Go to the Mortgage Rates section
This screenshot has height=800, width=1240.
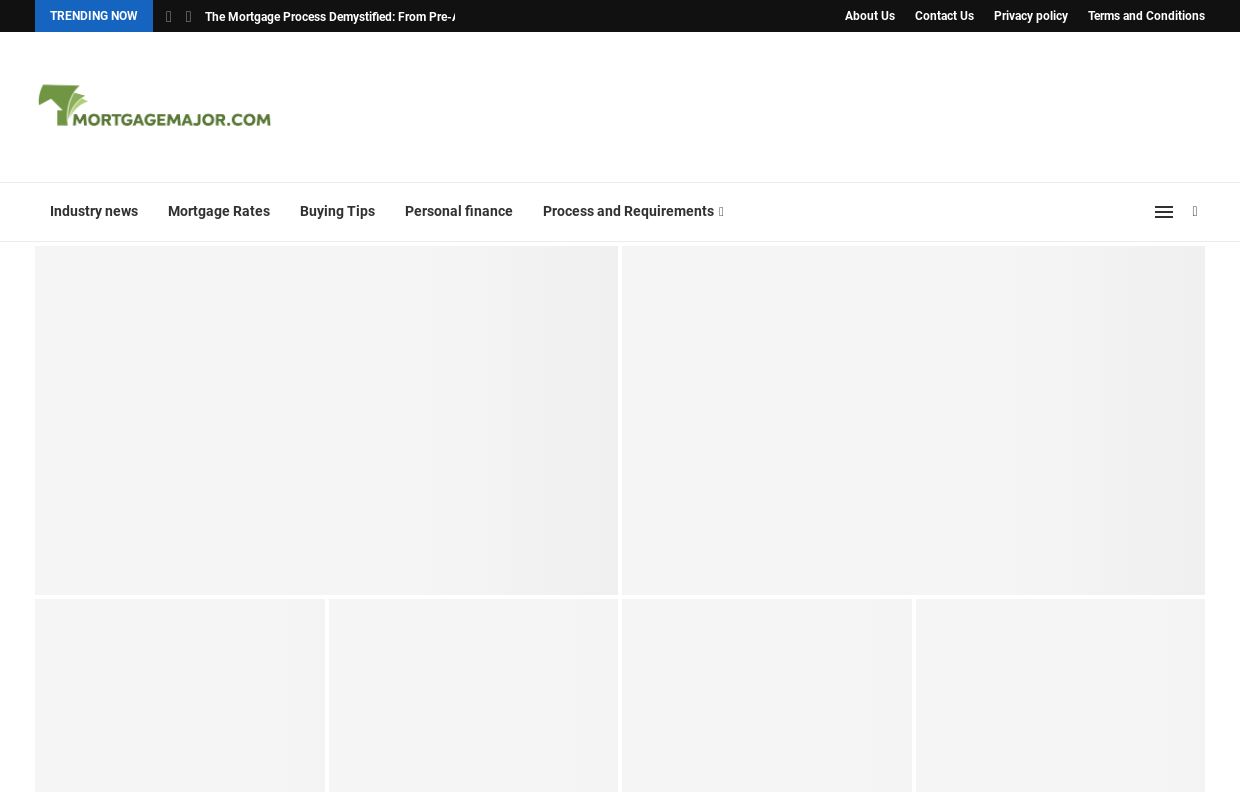(x=219, y=212)
